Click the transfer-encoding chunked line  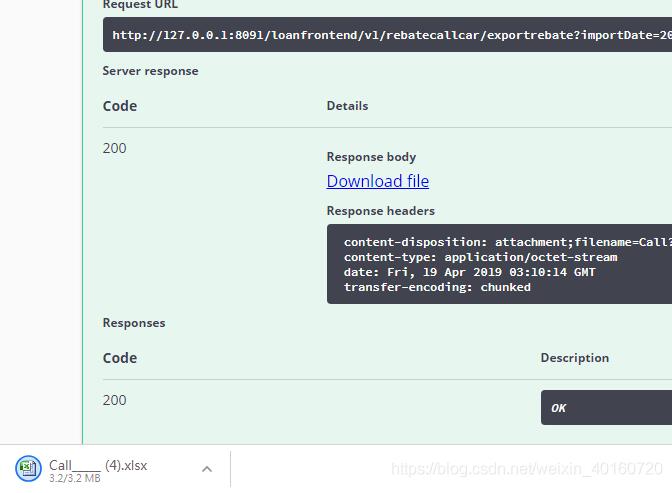click(x=437, y=287)
